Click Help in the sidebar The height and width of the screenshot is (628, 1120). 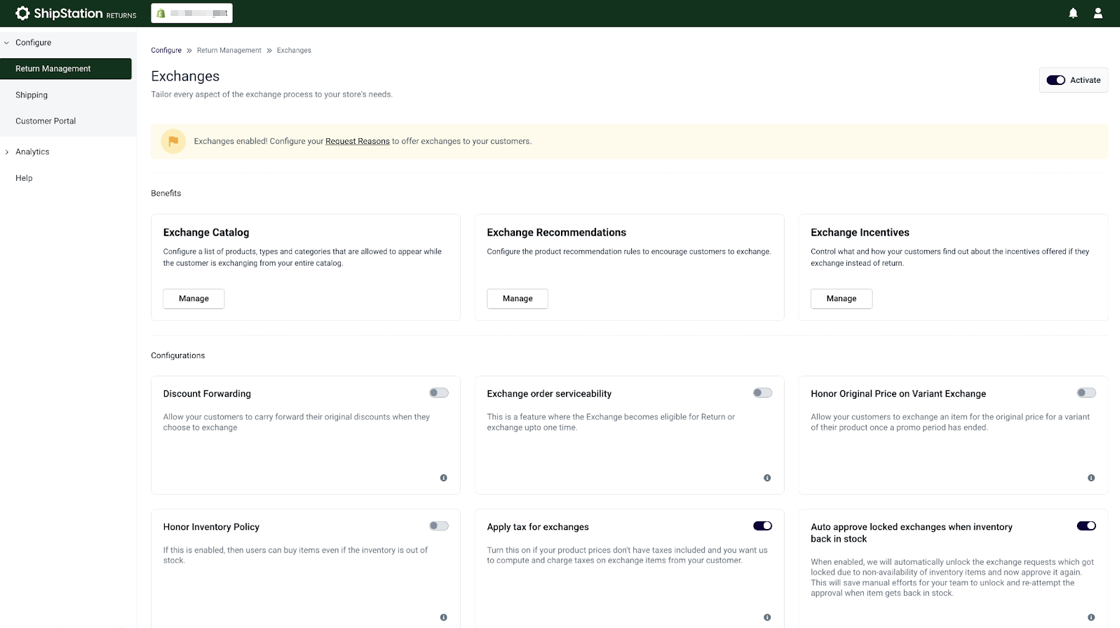pyautogui.click(x=22, y=177)
